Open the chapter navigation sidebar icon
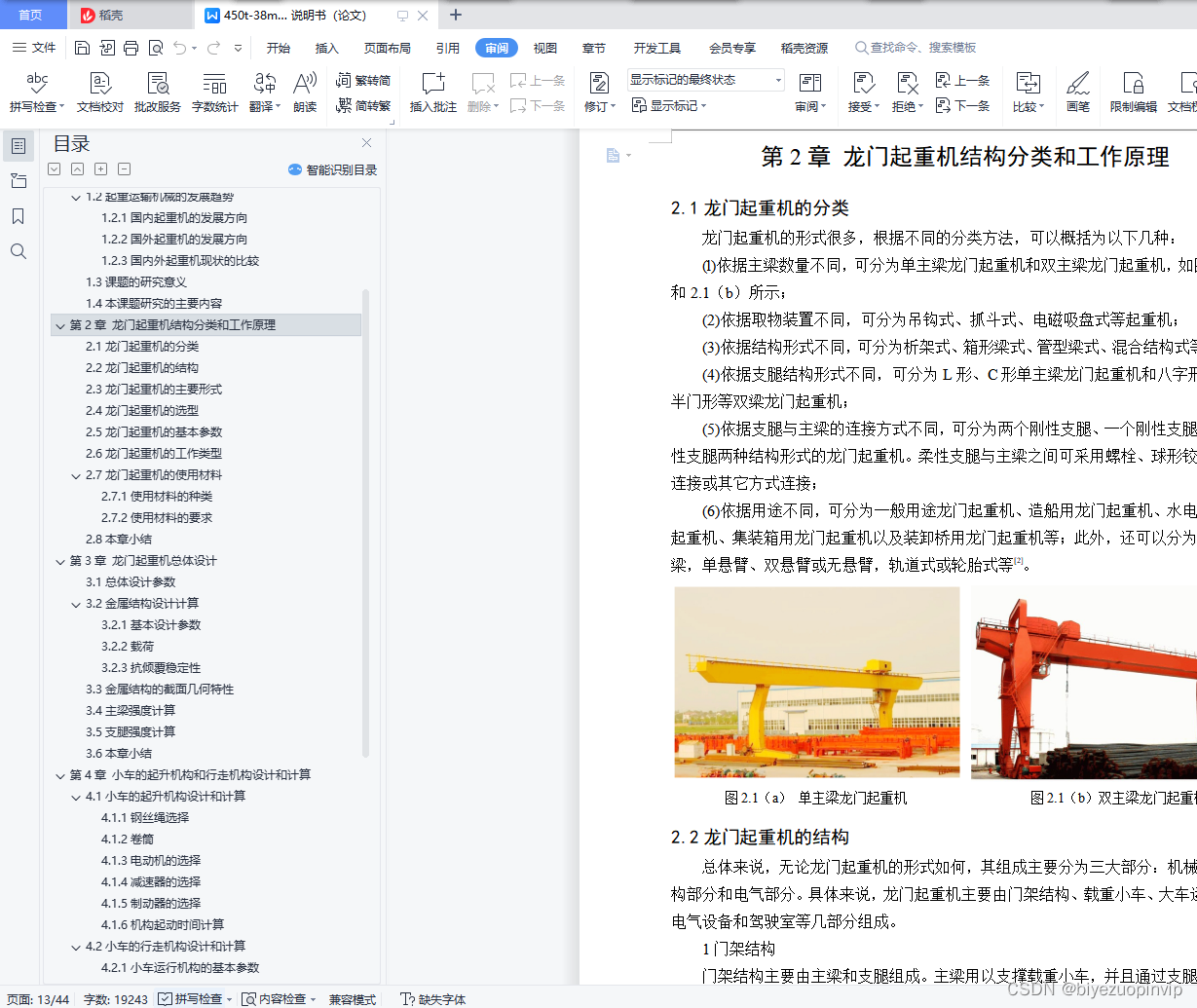 [19, 181]
